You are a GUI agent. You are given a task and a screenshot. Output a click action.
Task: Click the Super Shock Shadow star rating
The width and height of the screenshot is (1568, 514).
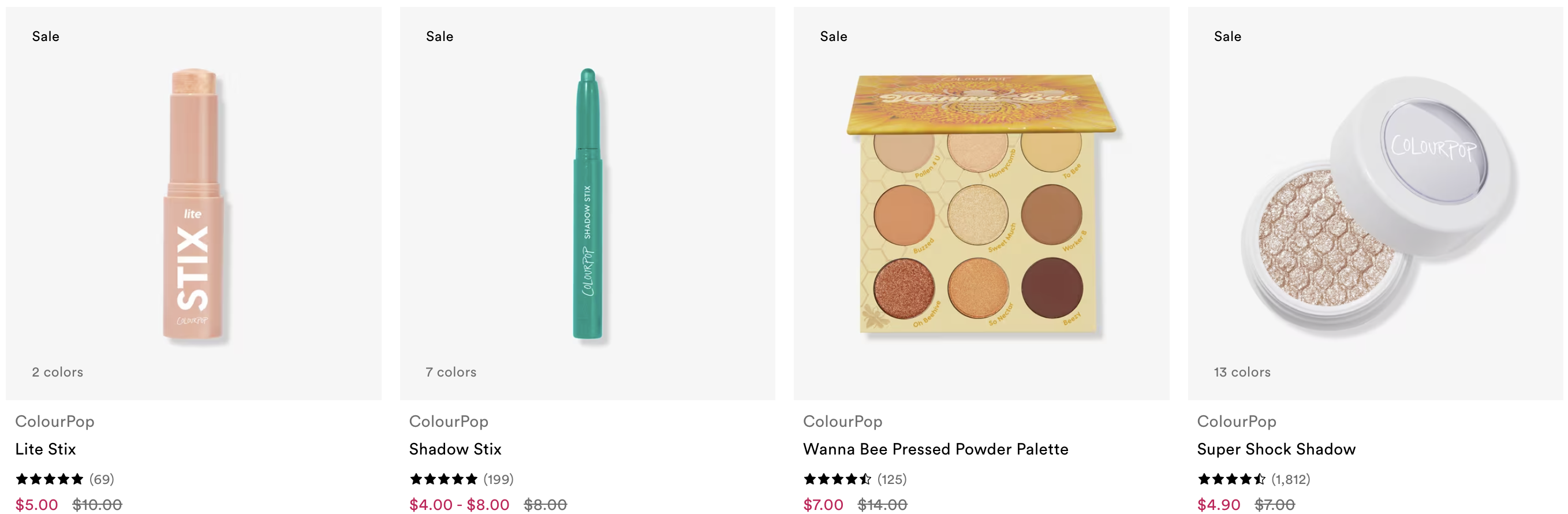pos(1231,479)
